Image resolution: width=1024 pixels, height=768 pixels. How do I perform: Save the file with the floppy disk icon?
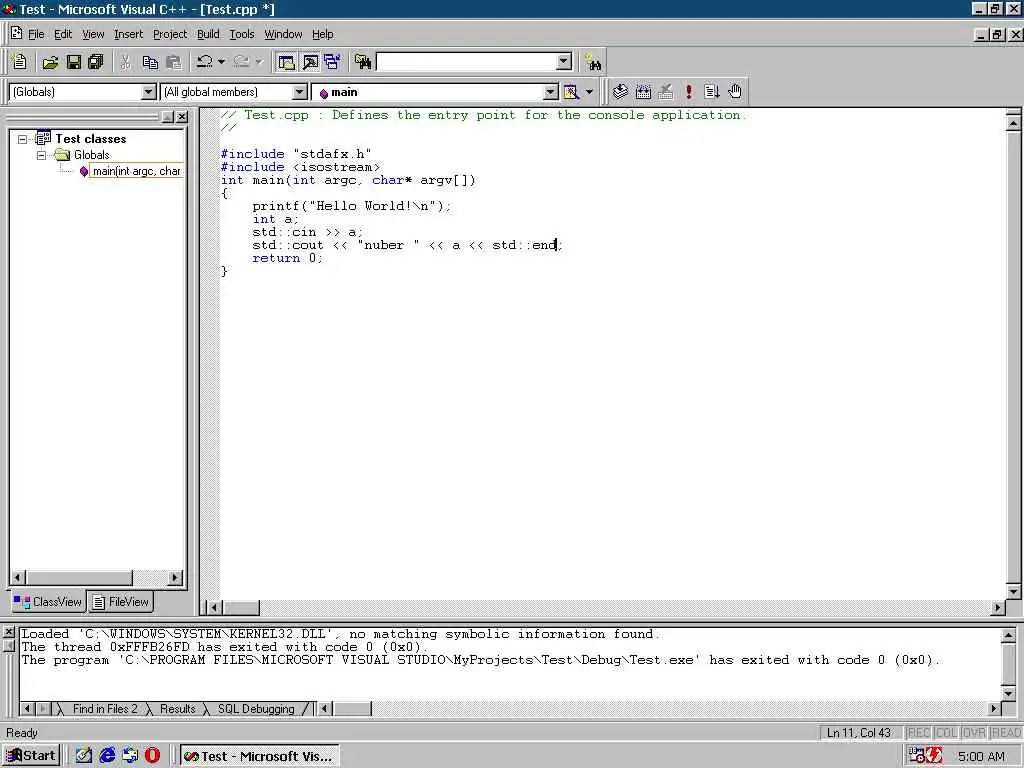(x=74, y=62)
